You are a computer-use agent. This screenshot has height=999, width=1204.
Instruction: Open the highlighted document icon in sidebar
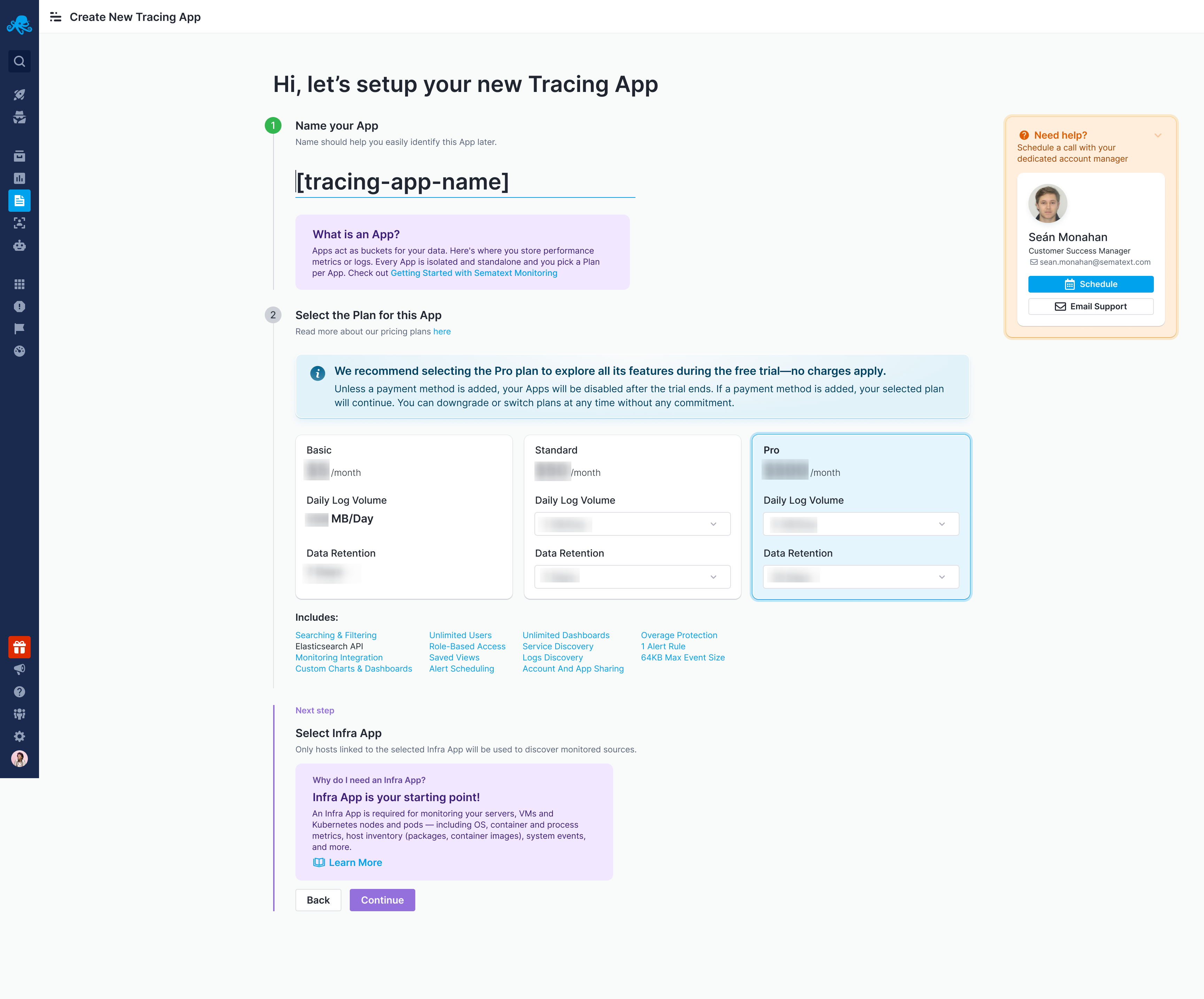coord(20,201)
